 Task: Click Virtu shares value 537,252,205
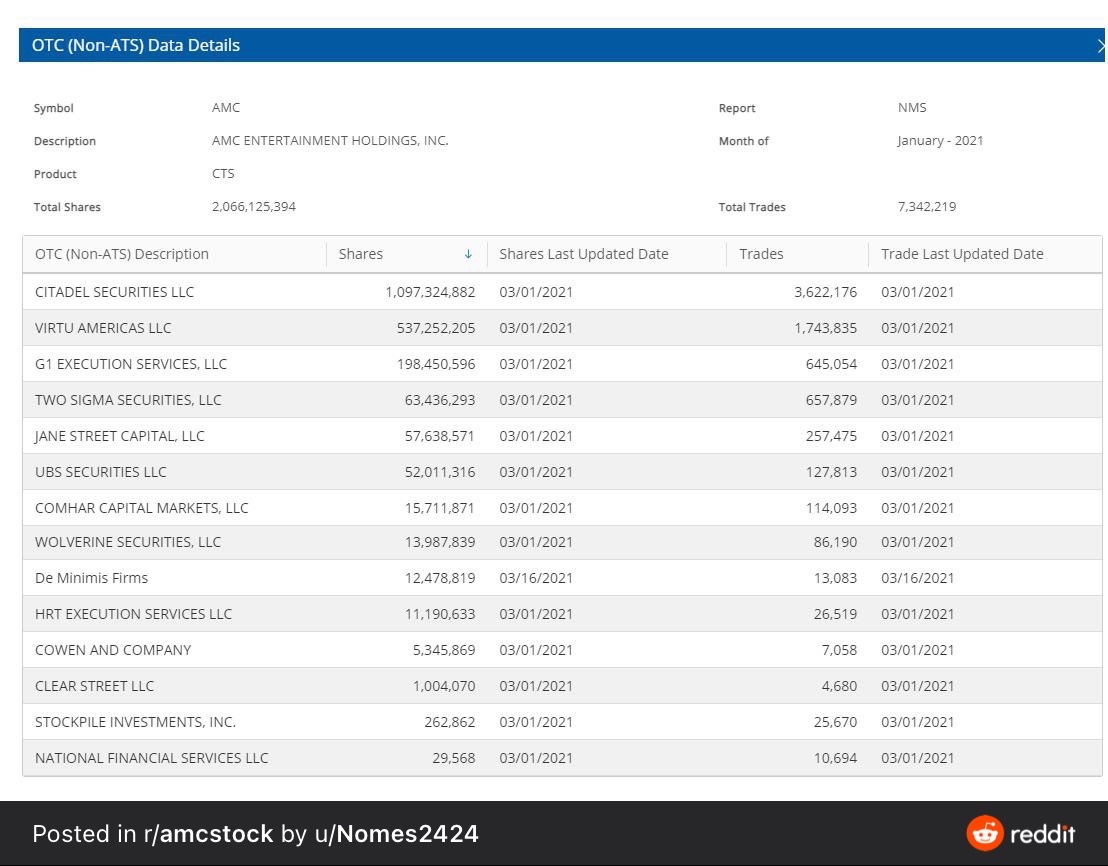(x=436, y=328)
